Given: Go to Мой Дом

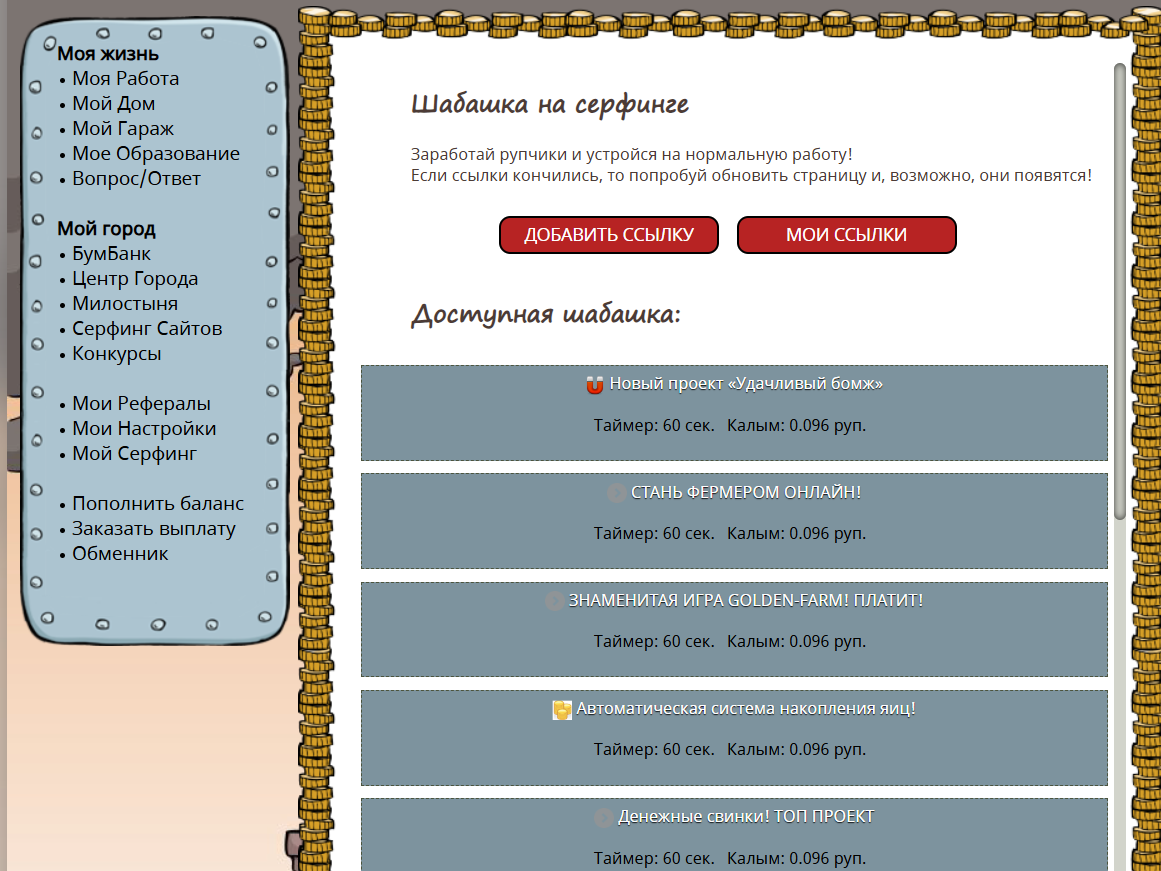Looking at the screenshot, I should click(x=113, y=104).
